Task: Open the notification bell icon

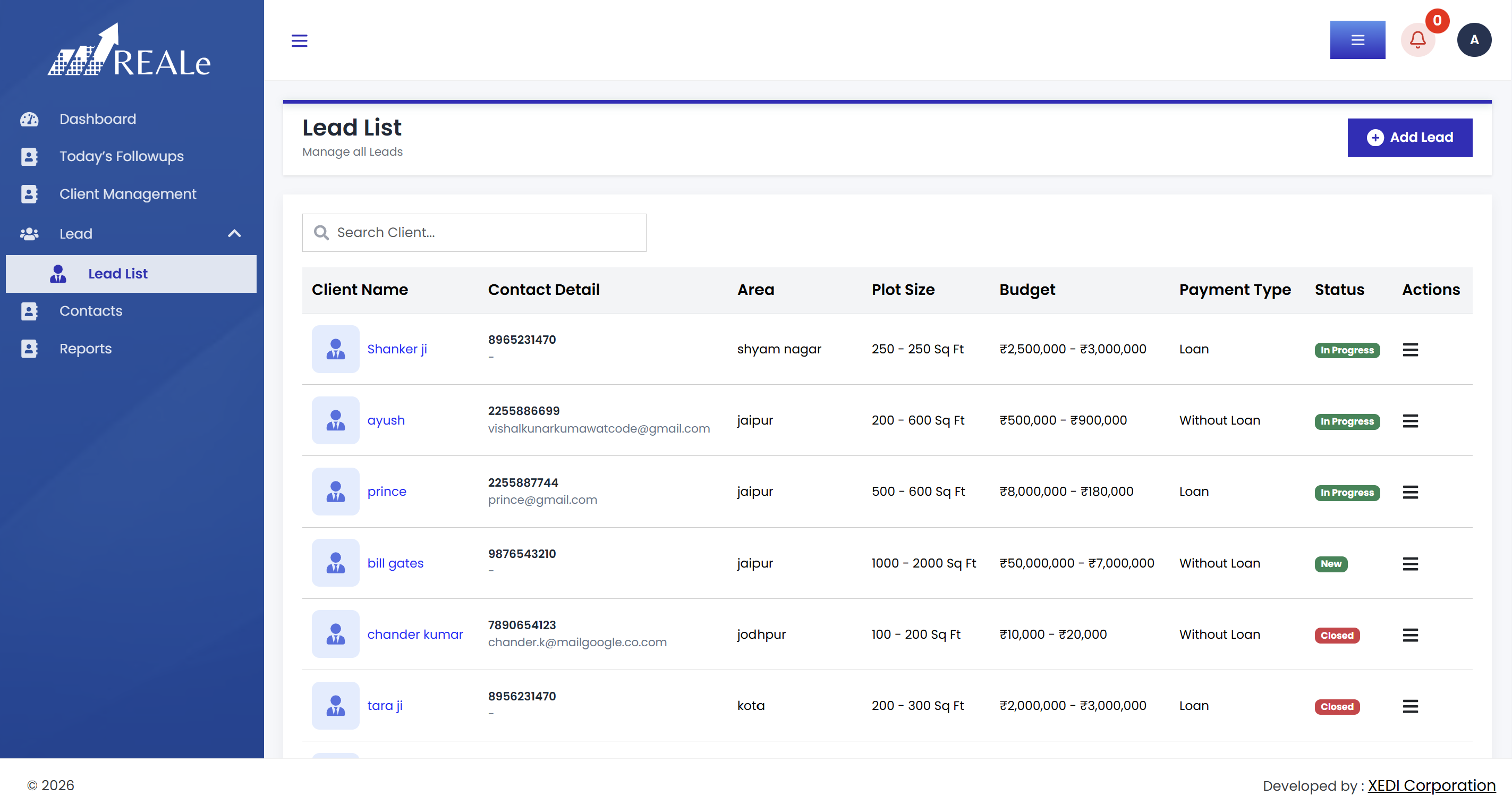Action: [1417, 40]
